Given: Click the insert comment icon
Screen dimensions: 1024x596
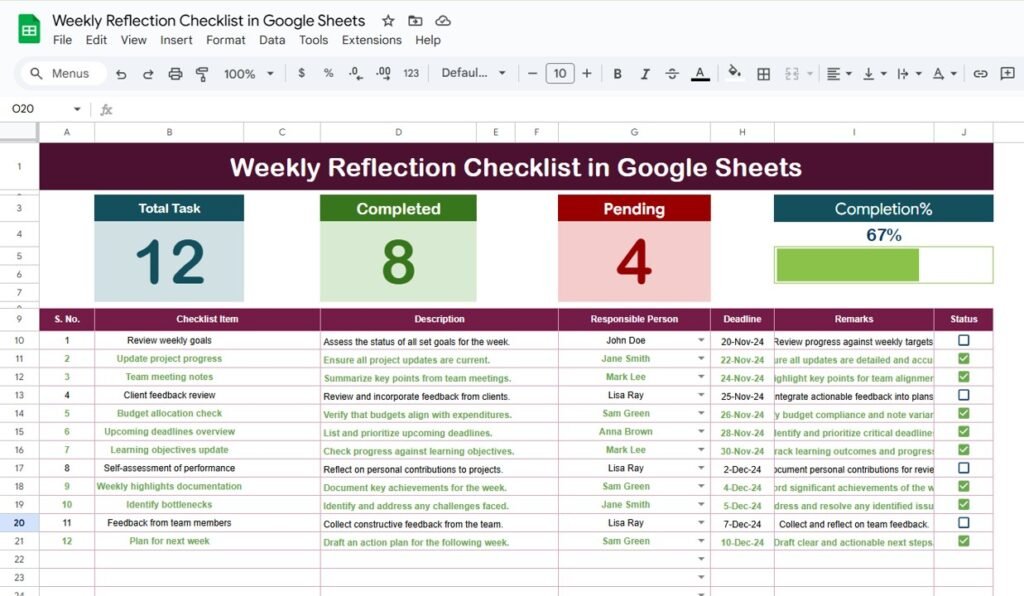Looking at the screenshot, I should (x=1006, y=73).
